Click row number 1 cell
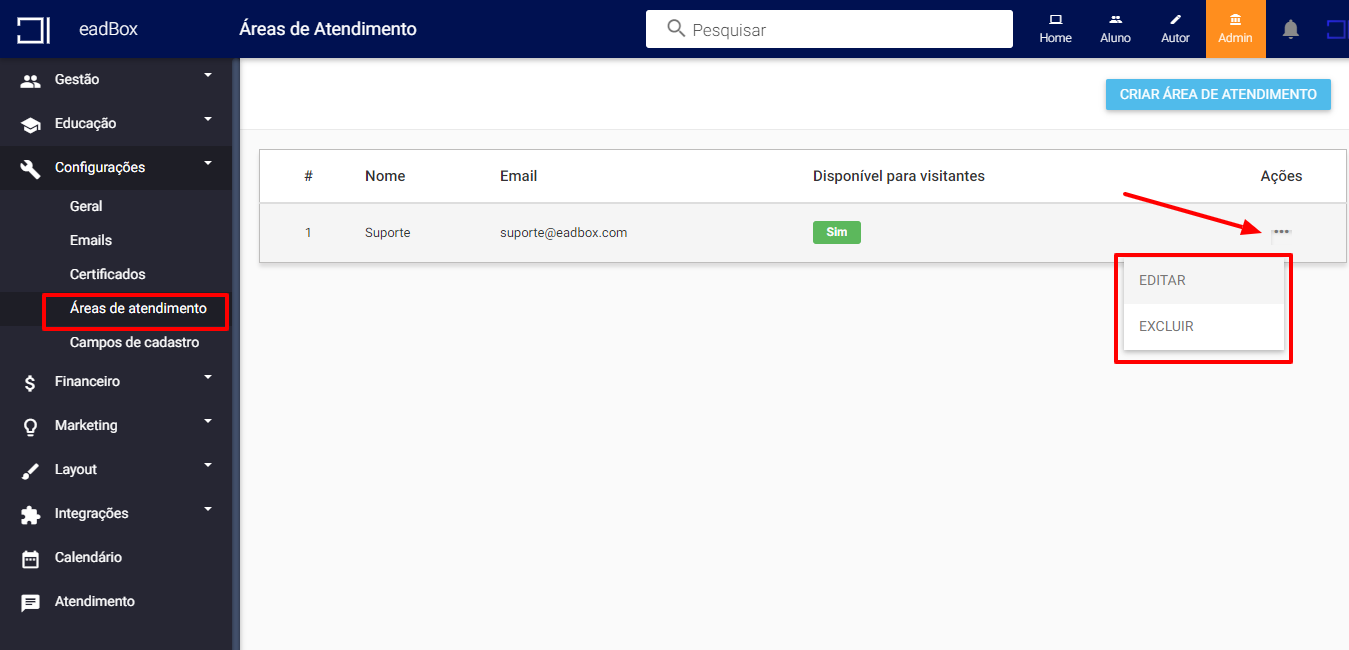The image size is (1349, 650). tap(308, 232)
